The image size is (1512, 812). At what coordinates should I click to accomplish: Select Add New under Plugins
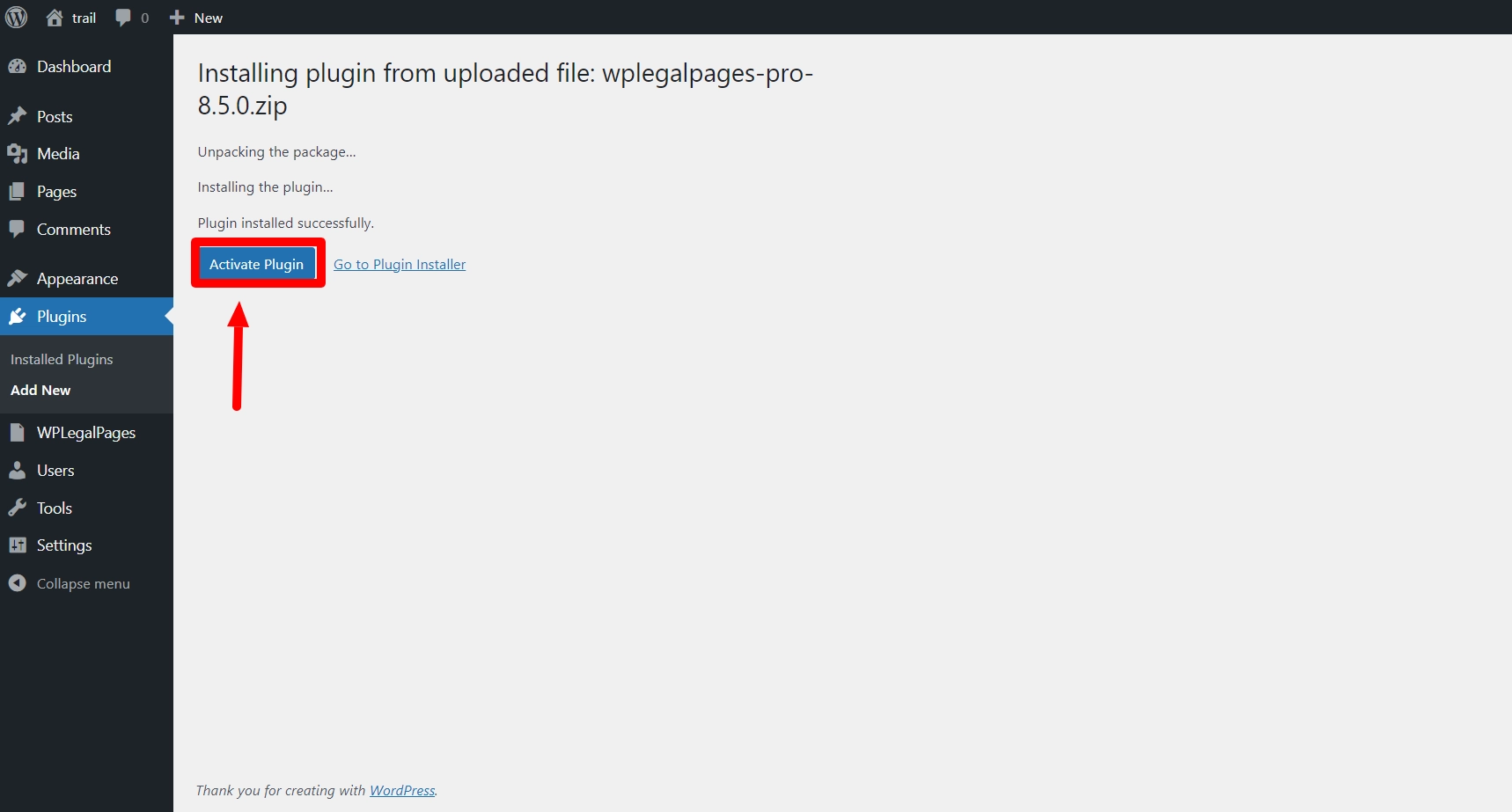tap(40, 390)
